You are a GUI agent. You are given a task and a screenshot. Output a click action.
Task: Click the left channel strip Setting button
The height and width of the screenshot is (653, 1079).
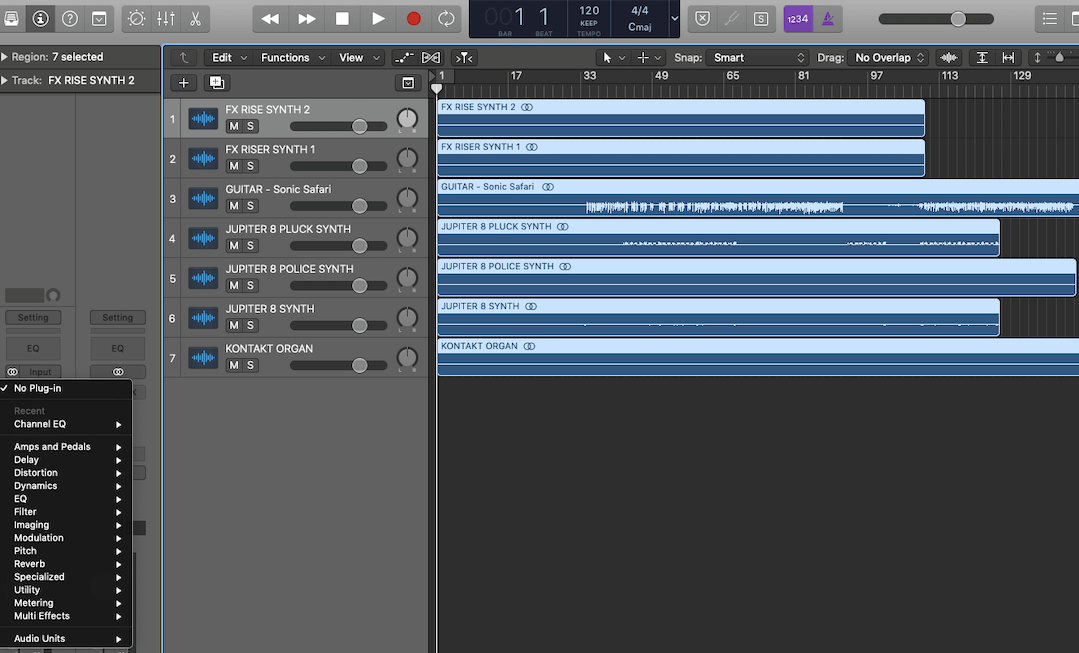coord(33,318)
